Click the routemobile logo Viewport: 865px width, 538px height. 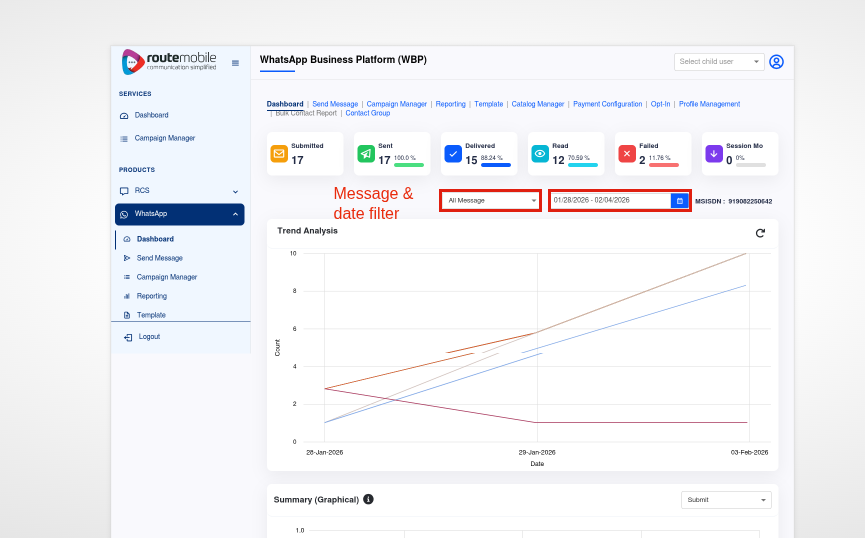(169, 61)
